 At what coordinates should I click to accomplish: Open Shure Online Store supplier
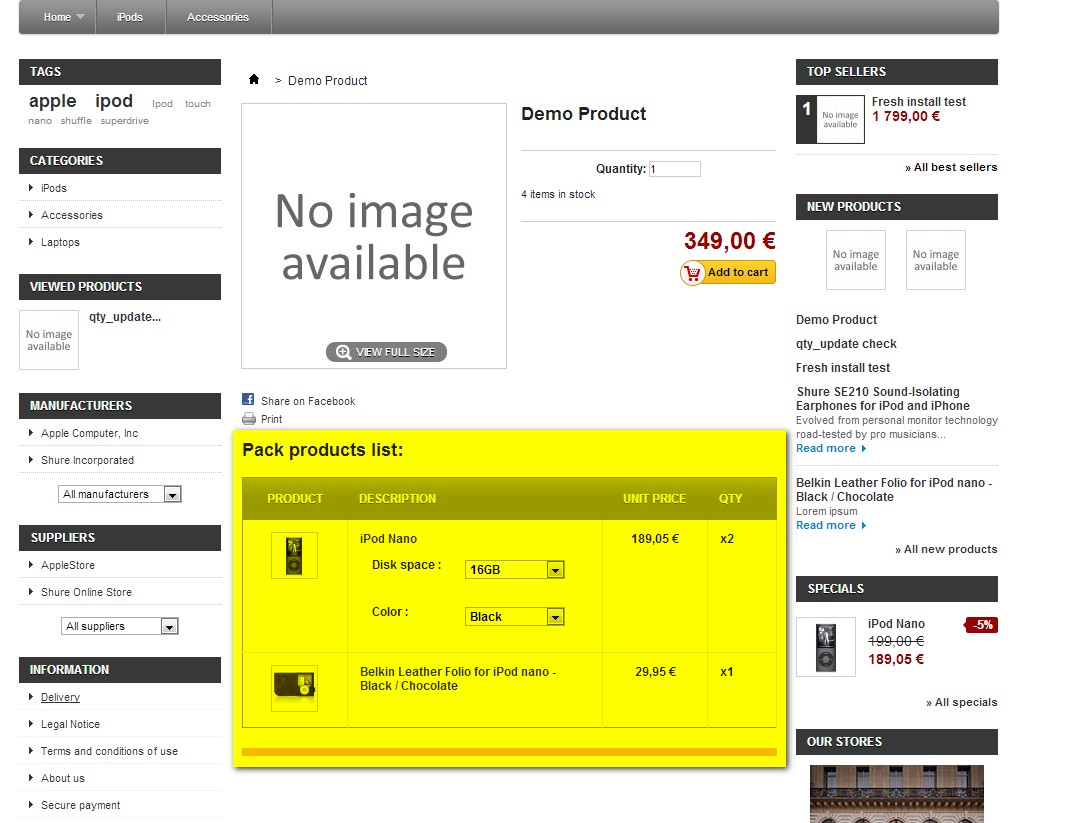click(x=86, y=592)
